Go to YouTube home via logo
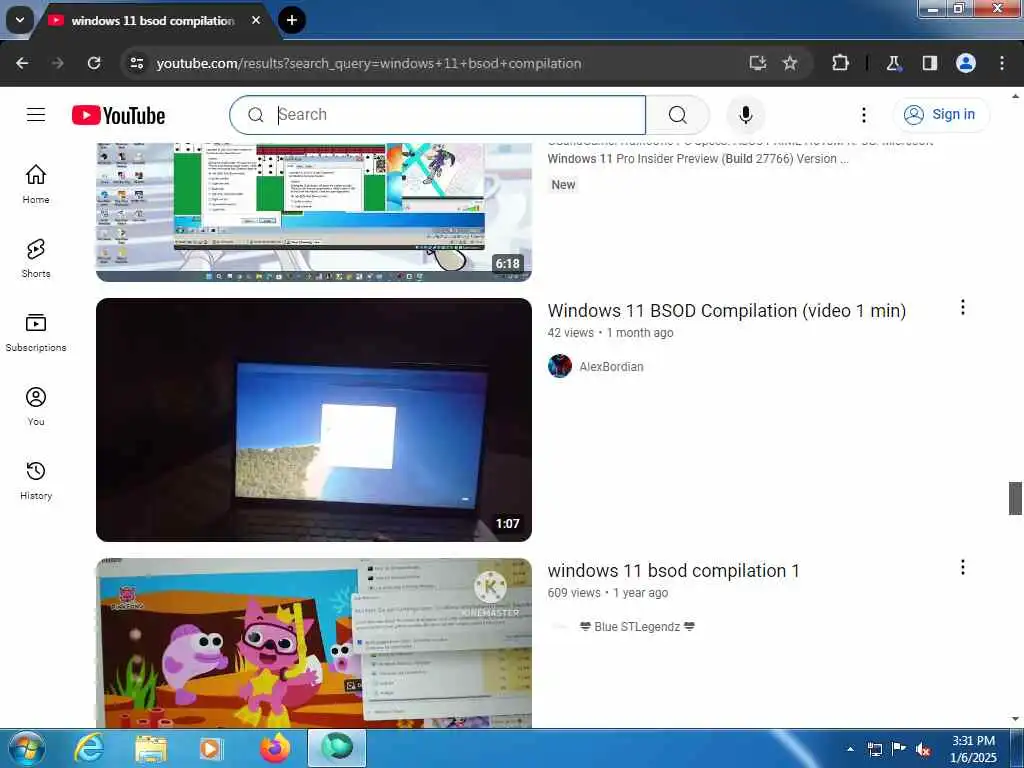Viewport: 1024px width, 768px height. [118, 116]
